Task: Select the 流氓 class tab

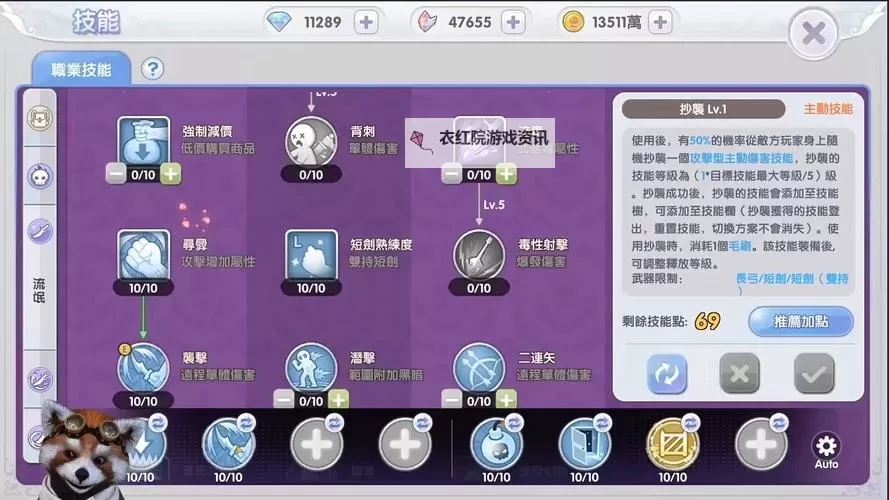Action: click(x=39, y=291)
